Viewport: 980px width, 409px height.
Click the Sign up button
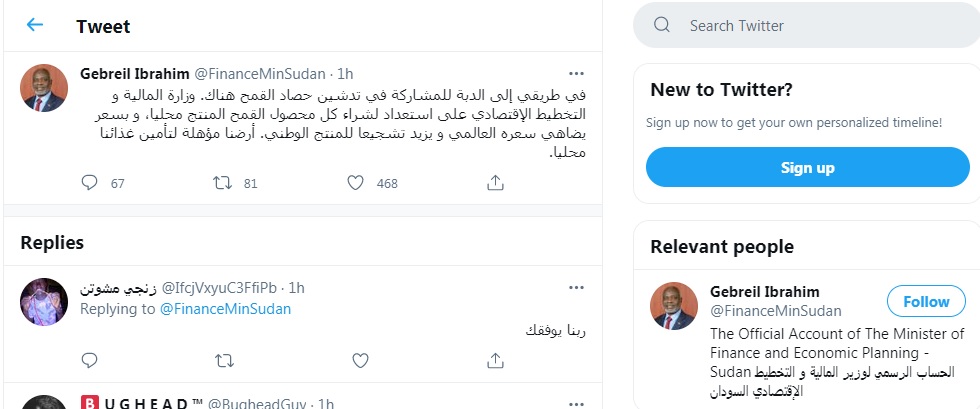point(807,167)
